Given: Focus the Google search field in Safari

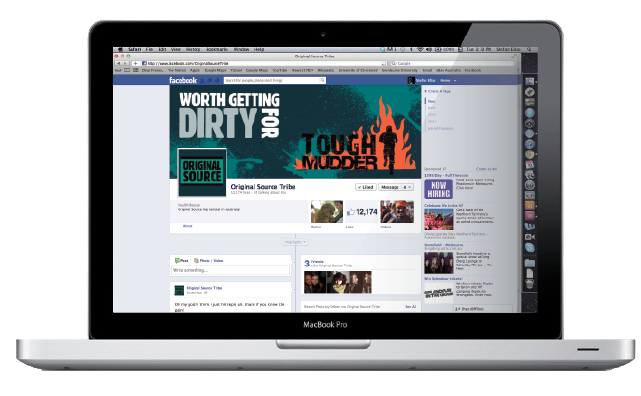Looking at the screenshot, I should 452,63.
